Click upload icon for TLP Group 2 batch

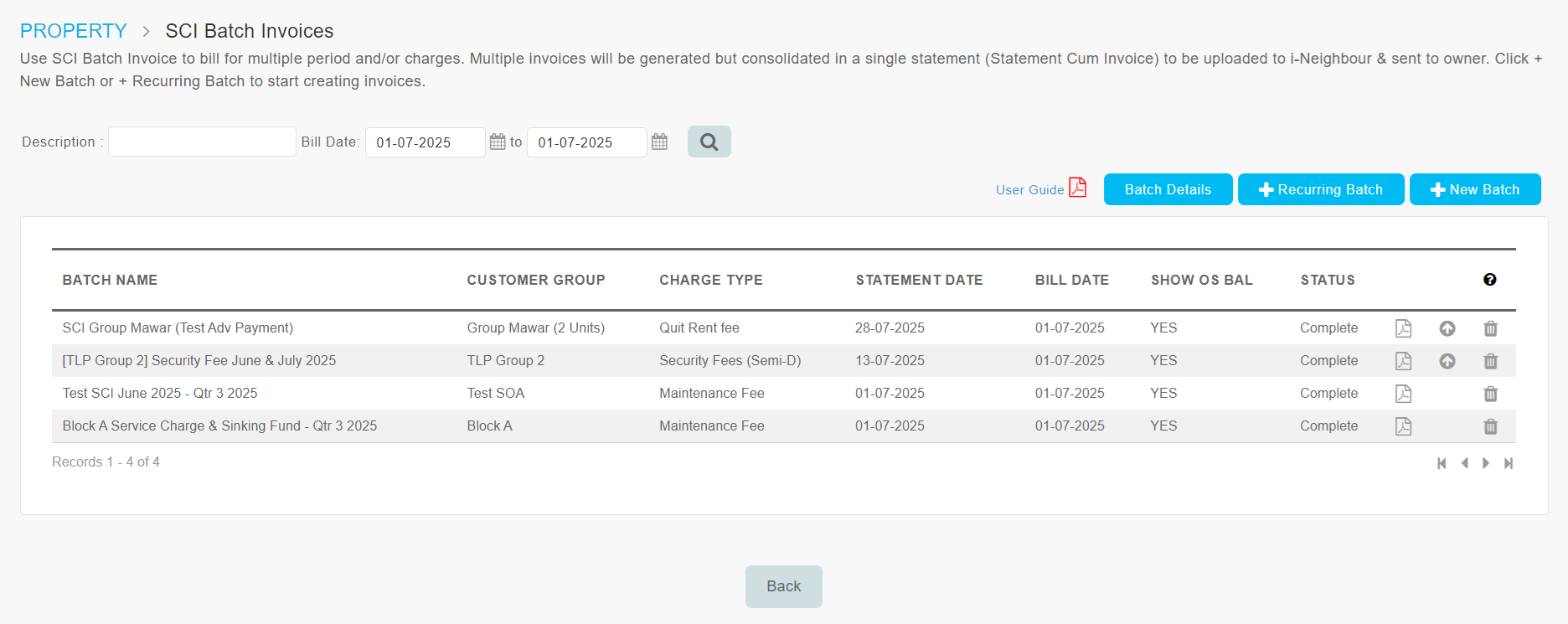pos(1447,361)
